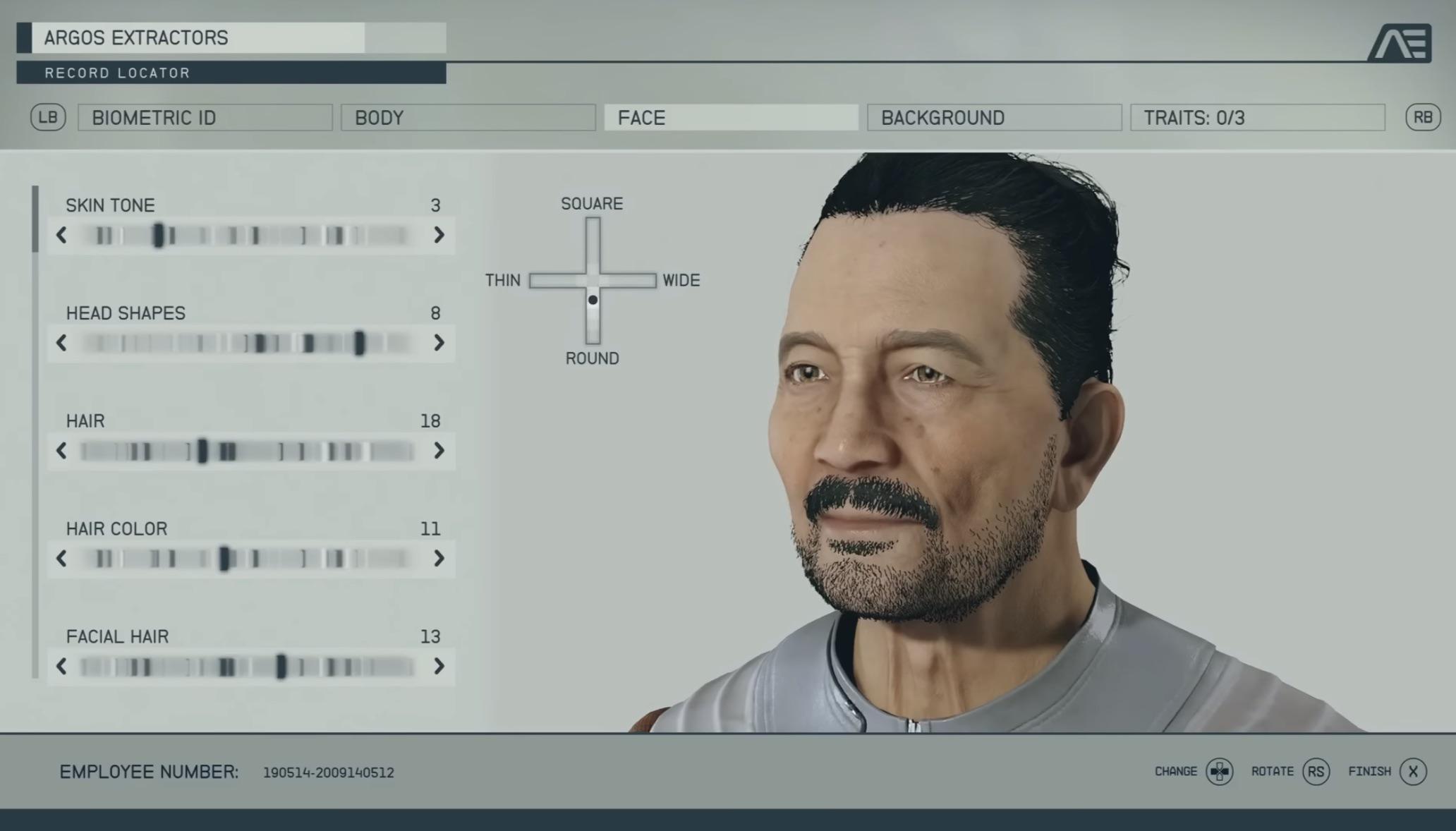Click the Rotate RS stick icon
The width and height of the screenshot is (1456, 831).
[x=1316, y=771]
